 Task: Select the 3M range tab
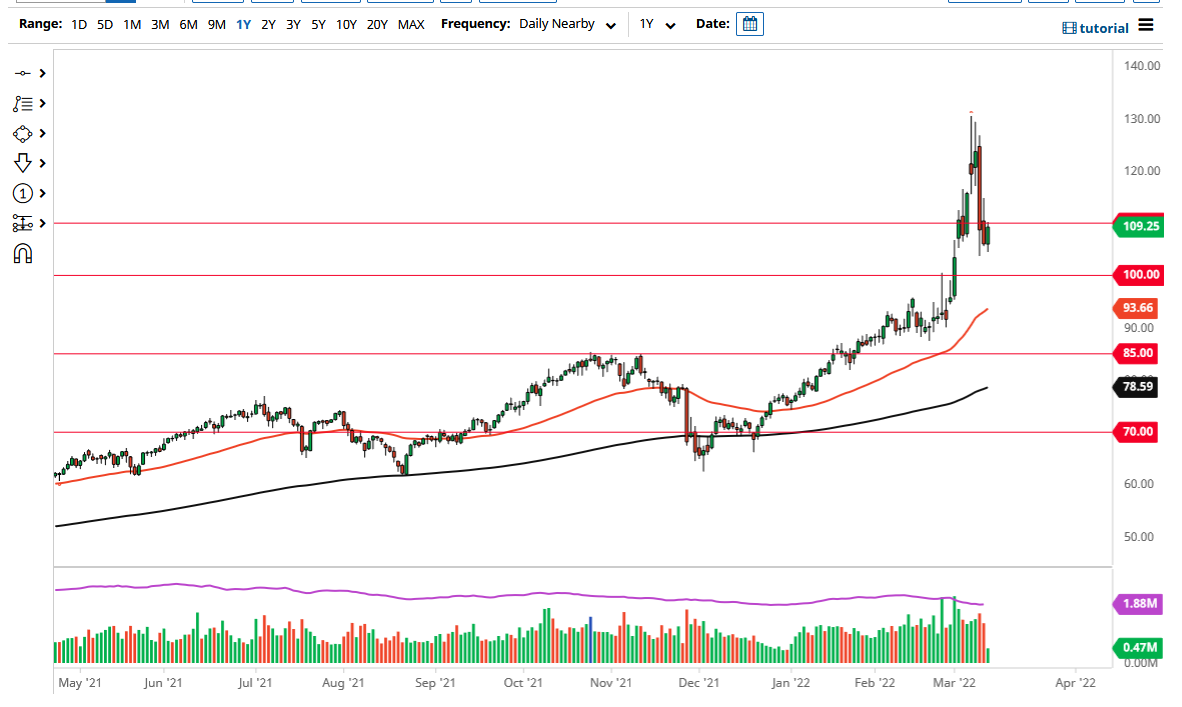[x=159, y=24]
